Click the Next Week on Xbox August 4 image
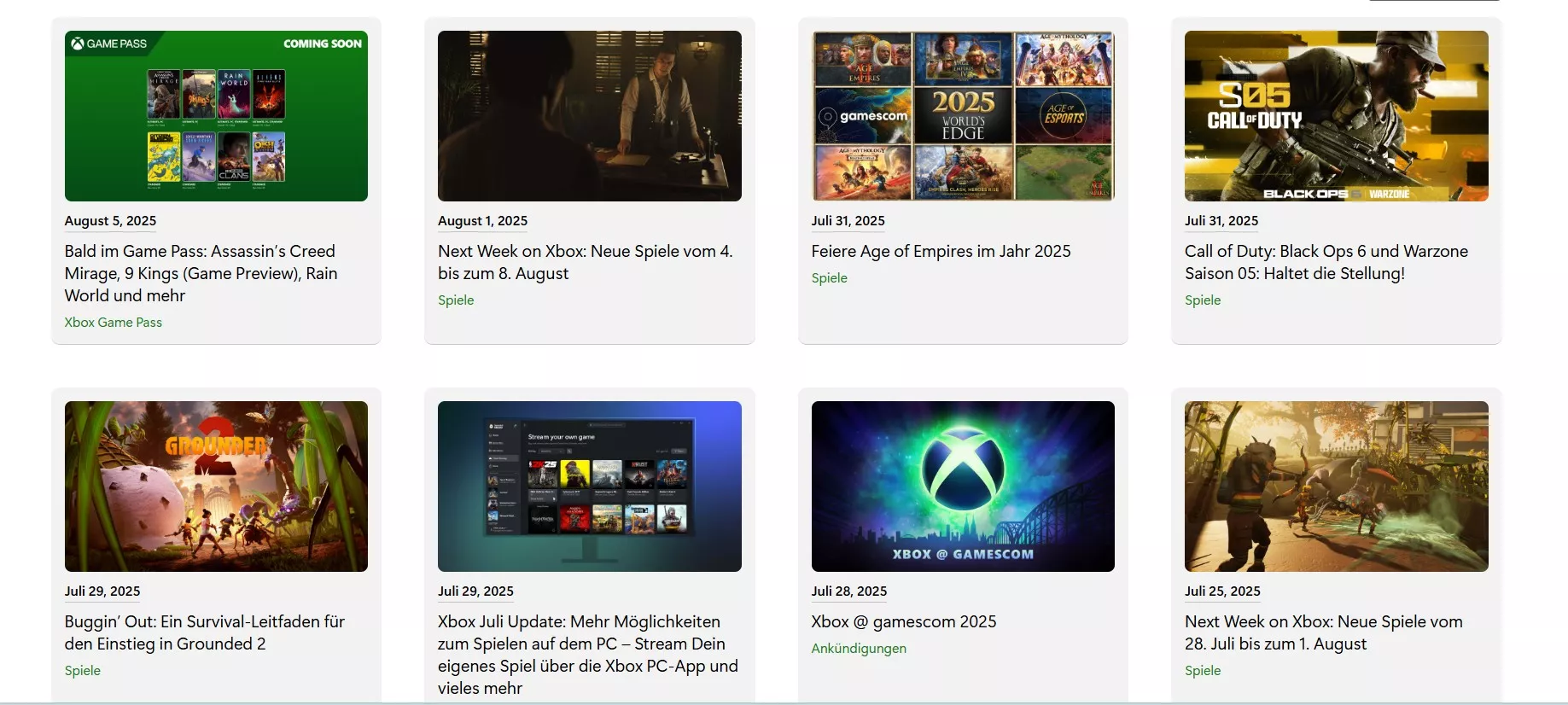The image size is (1568, 705). pos(589,116)
